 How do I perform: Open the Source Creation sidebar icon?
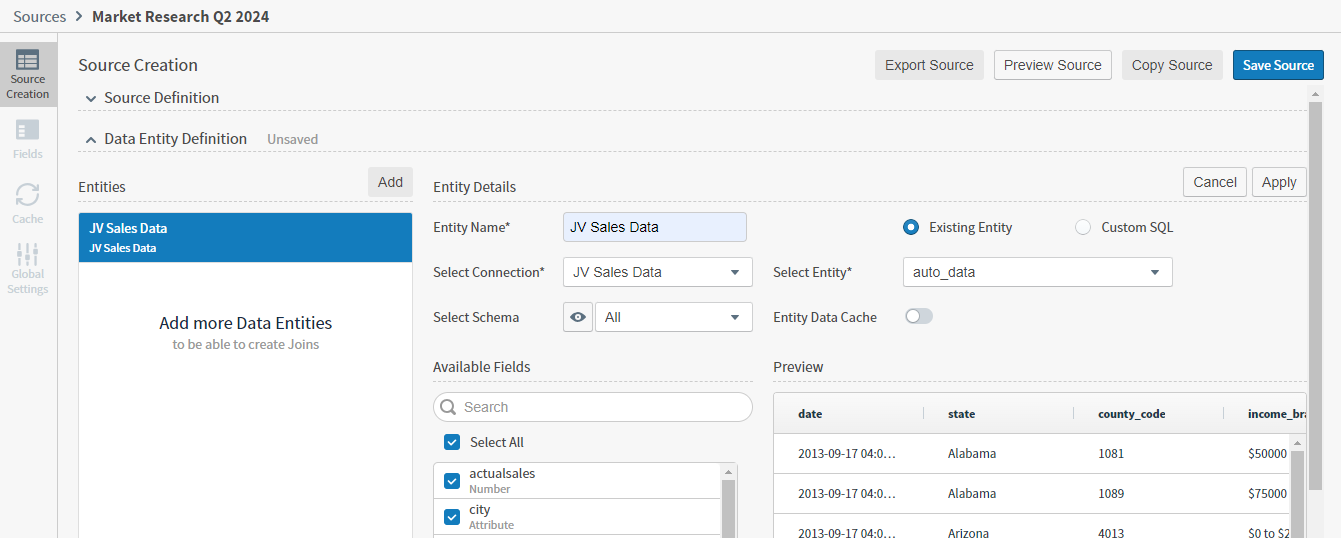(28, 74)
